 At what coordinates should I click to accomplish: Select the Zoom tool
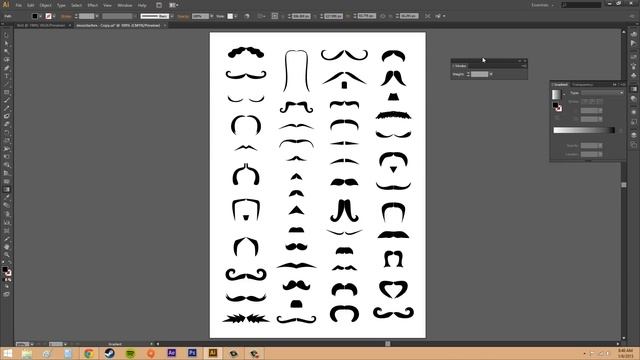coord(6,255)
